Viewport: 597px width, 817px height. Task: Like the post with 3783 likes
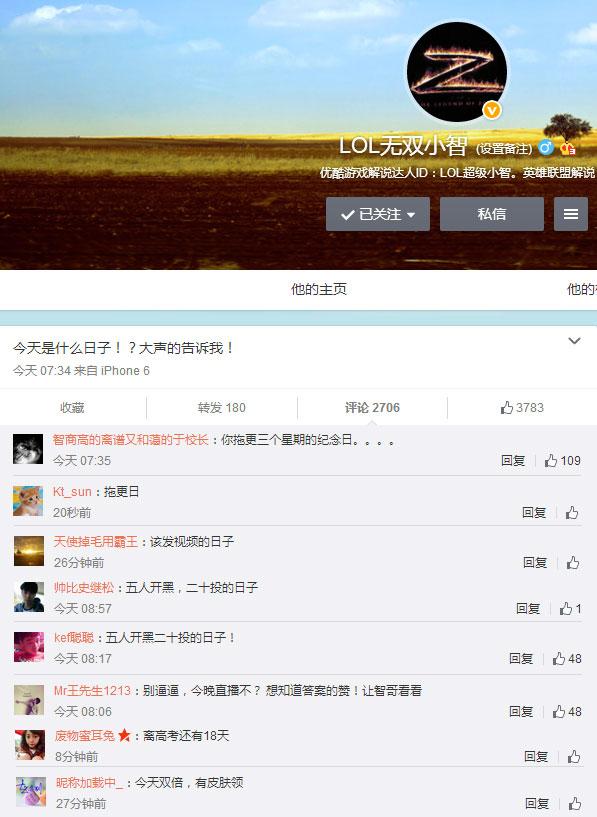[522, 407]
